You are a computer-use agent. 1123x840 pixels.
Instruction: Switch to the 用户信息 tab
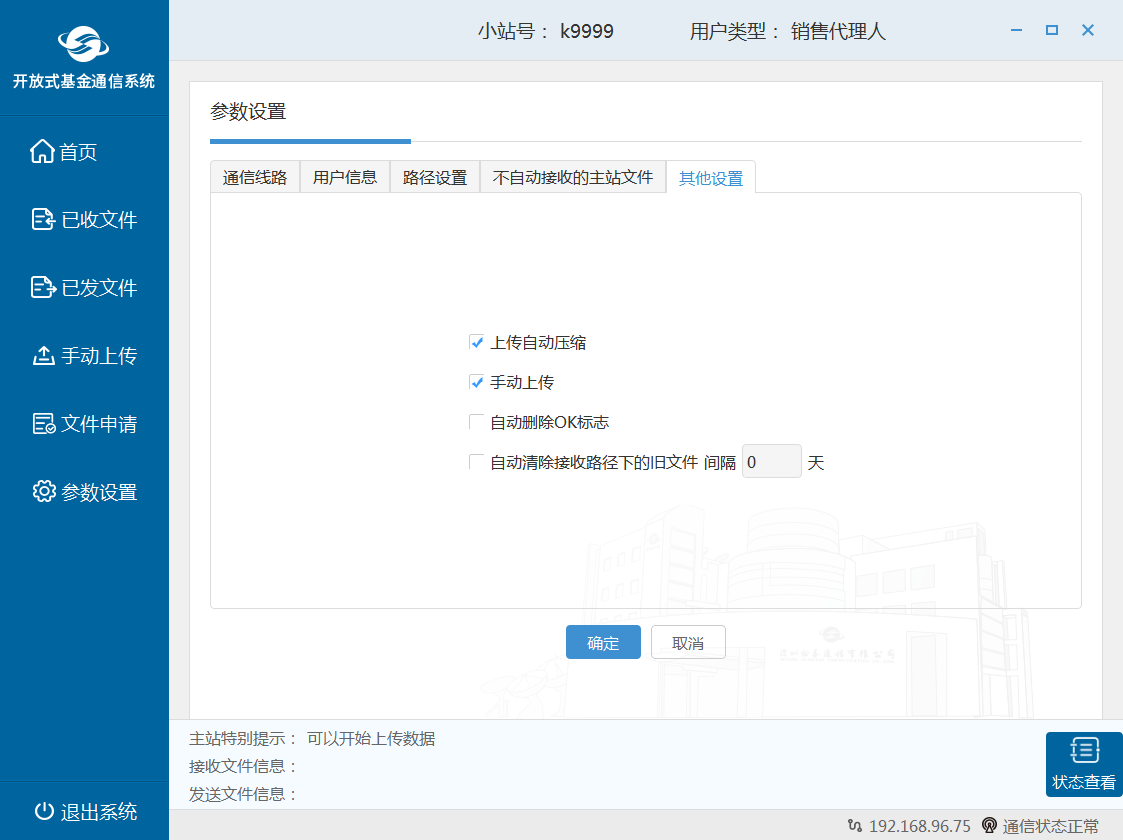point(344,177)
